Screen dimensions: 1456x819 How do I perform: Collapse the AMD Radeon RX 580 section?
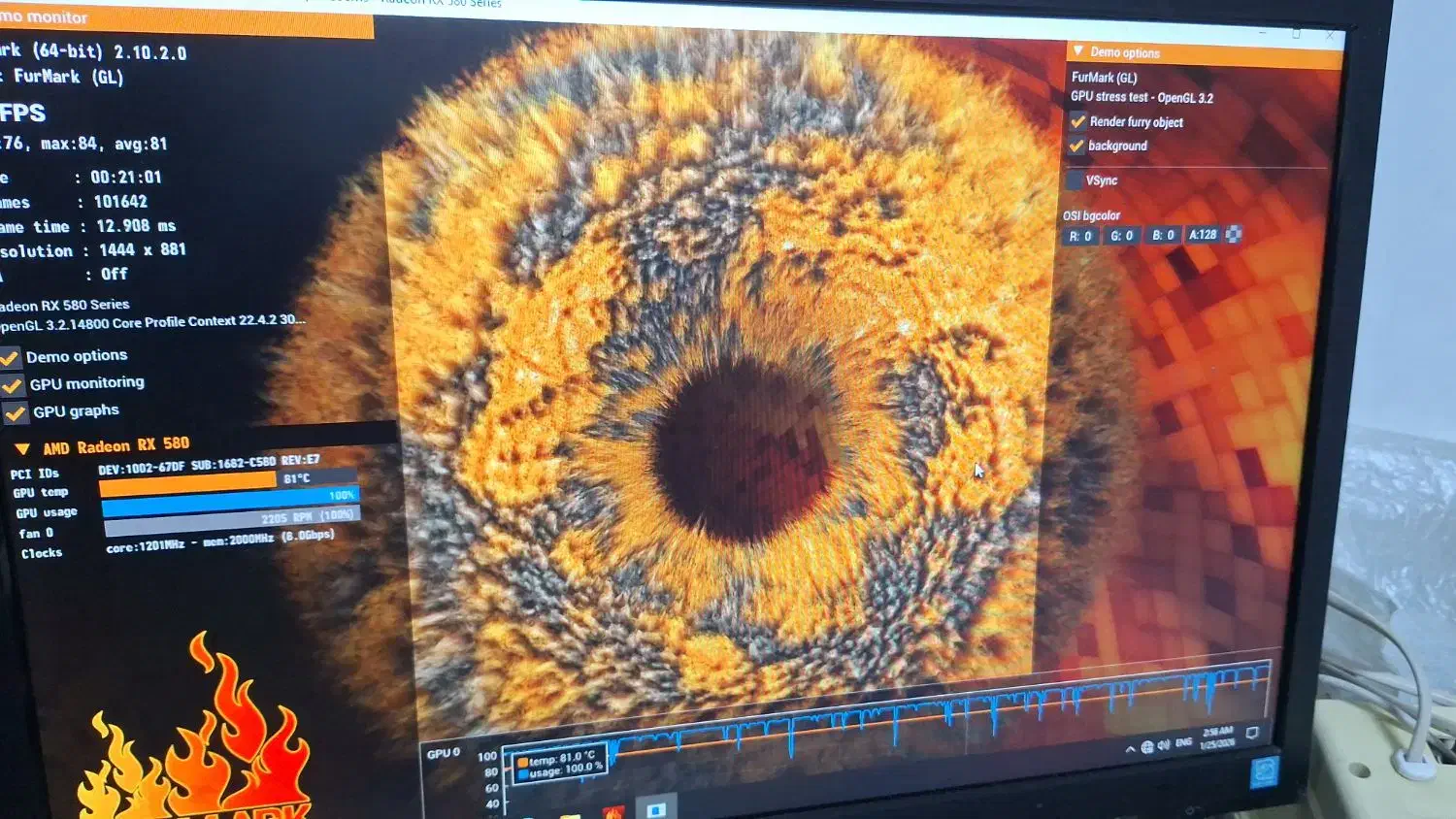click(21, 448)
